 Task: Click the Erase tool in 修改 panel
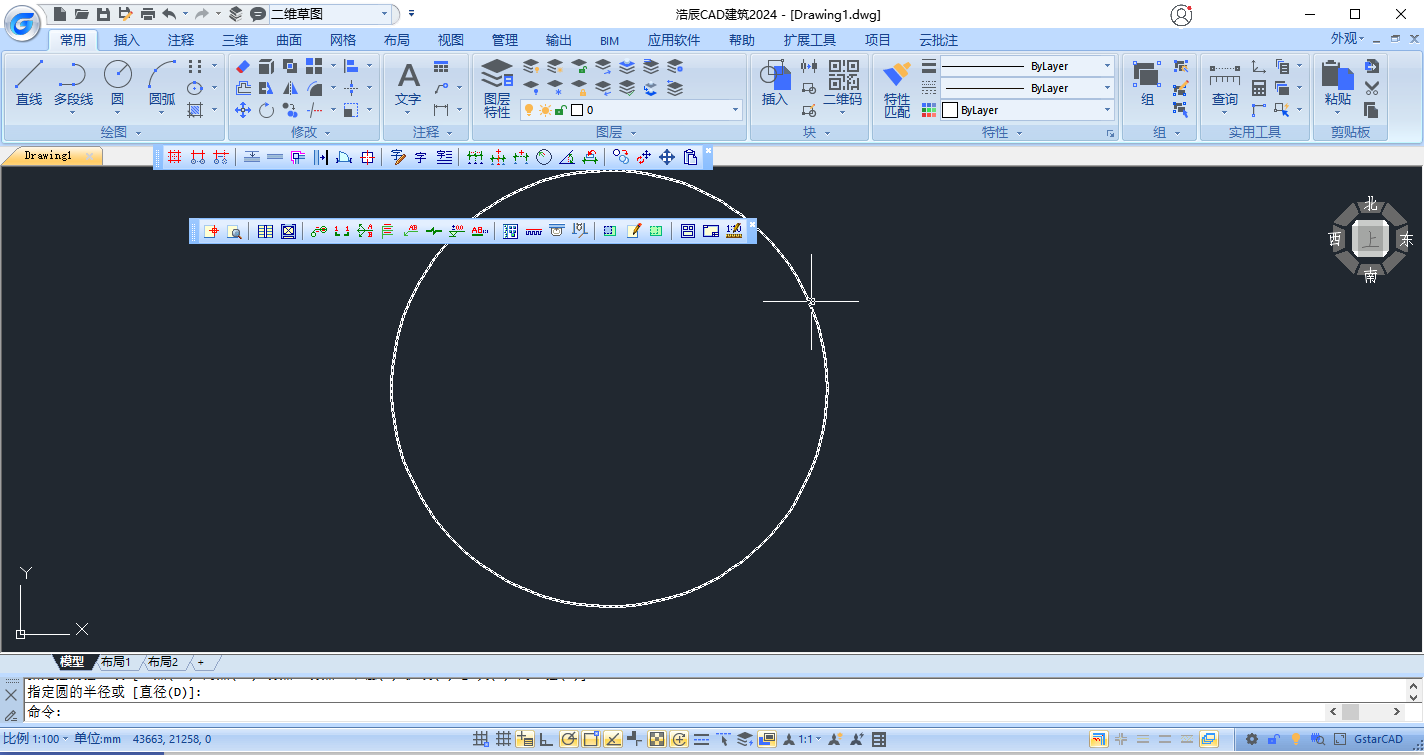coord(242,66)
